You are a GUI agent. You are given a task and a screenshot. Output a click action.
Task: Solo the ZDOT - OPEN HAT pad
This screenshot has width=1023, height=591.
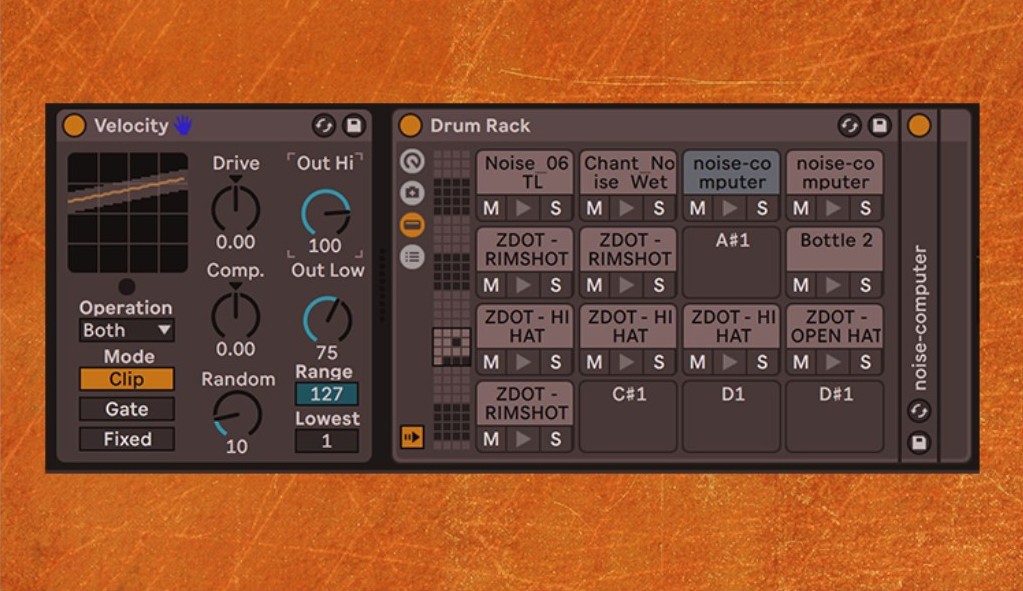tap(866, 363)
